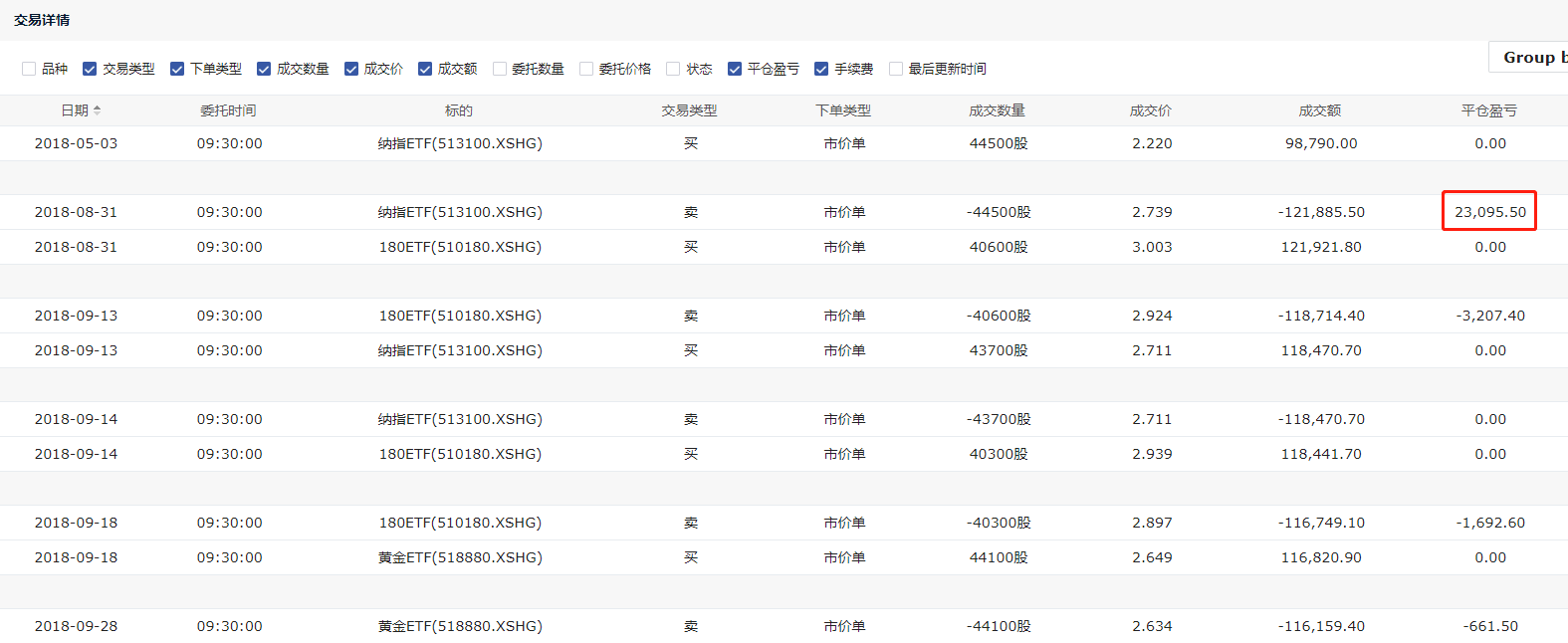This screenshot has width=1568, height=643.
Task: Click the -116,749.10 amount cell
Action: 1321,523
